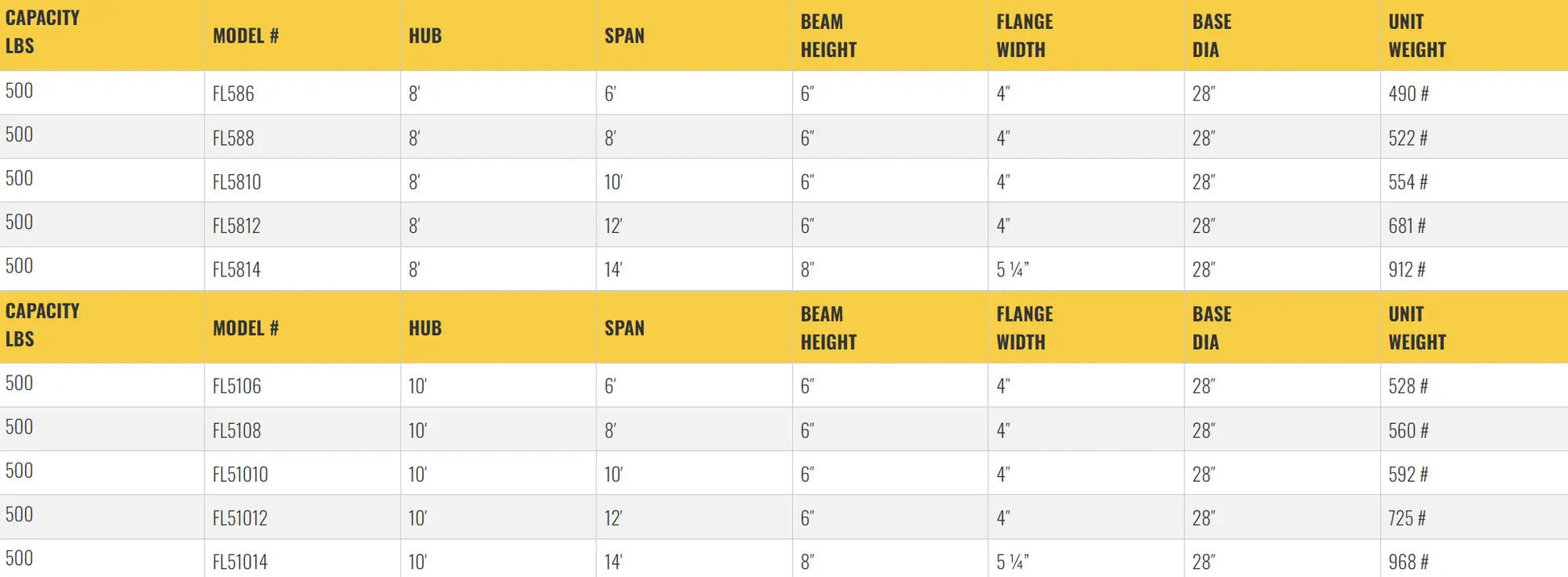Select the 681 # unit weight
The image size is (1568, 577).
point(1407,226)
